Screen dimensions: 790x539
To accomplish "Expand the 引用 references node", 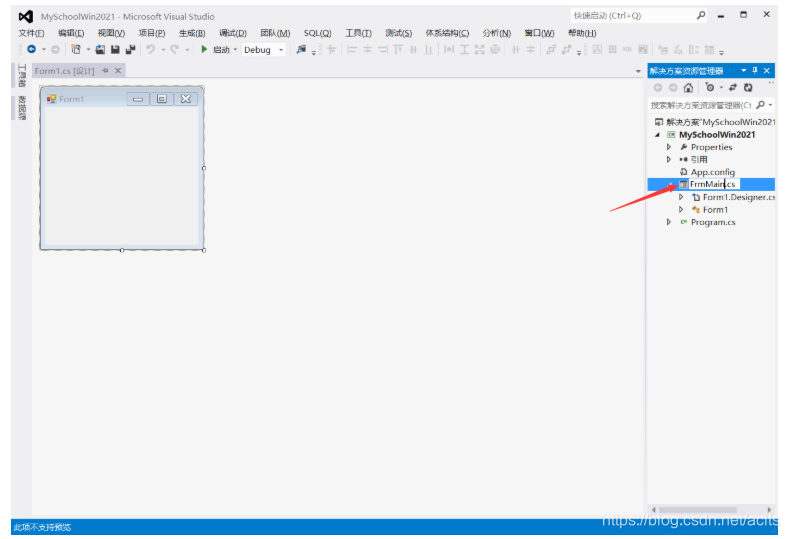I will (x=669, y=160).
